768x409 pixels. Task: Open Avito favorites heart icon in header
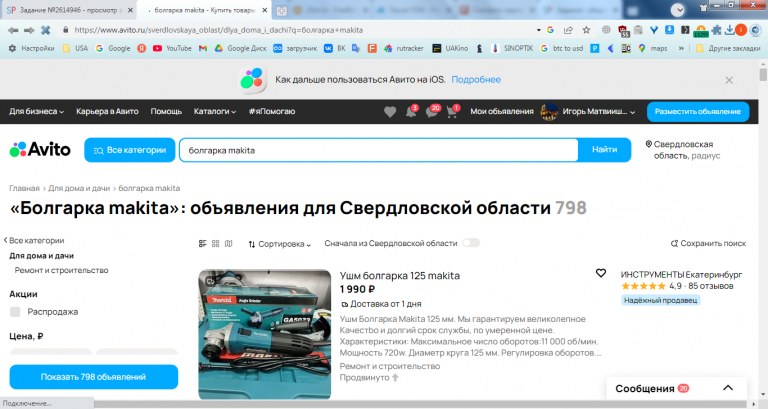tap(390, 112)
